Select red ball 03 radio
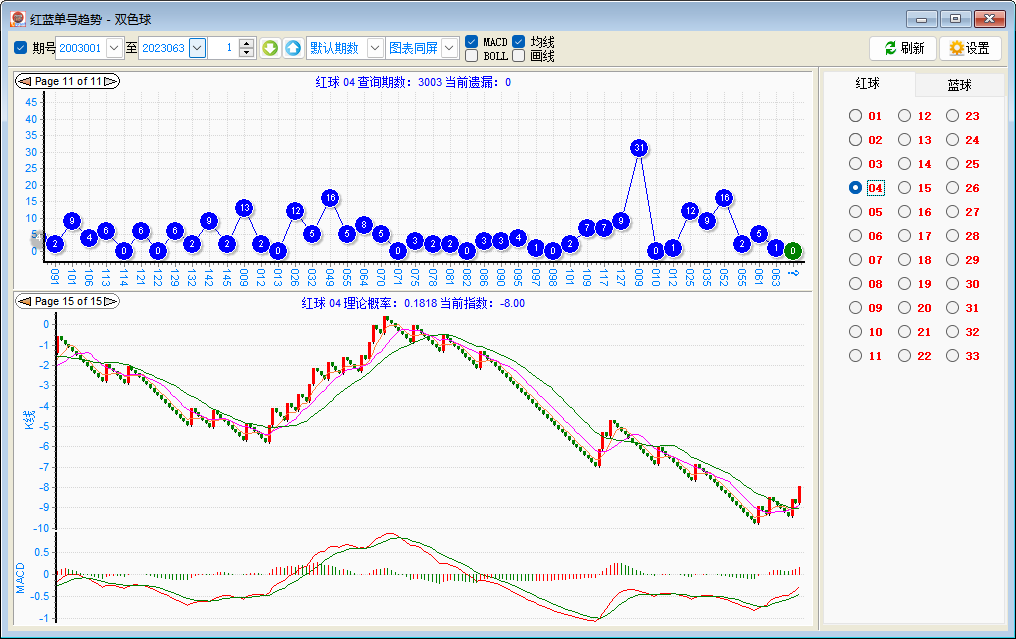The width and height of the screenshot is (1016, 639). 855,163
